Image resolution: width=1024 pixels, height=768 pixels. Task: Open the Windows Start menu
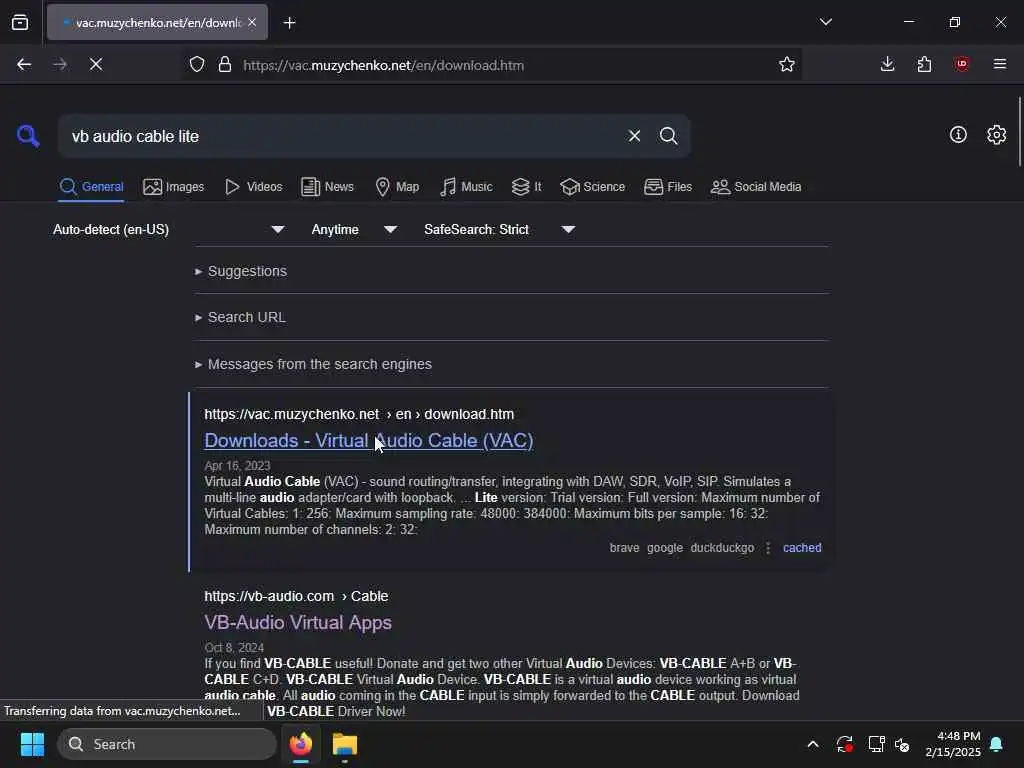click(32, 744)
